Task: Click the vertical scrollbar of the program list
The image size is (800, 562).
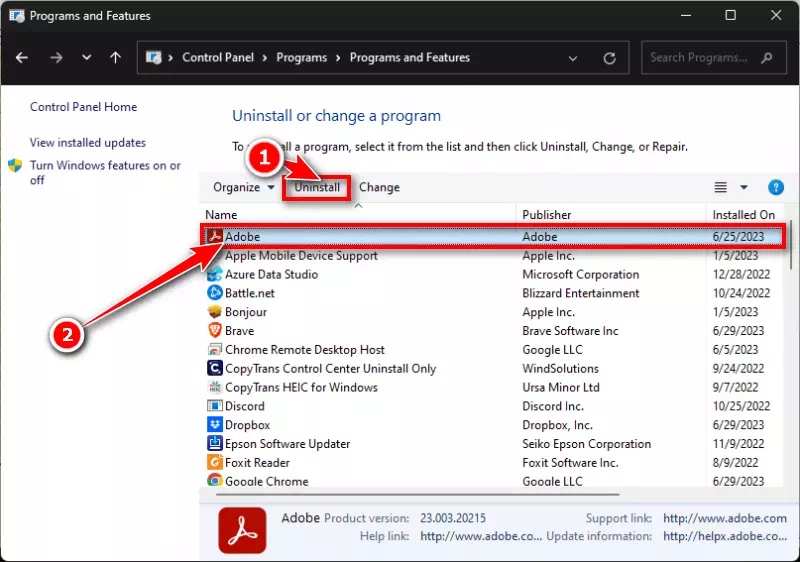Action: coord(791,245)
